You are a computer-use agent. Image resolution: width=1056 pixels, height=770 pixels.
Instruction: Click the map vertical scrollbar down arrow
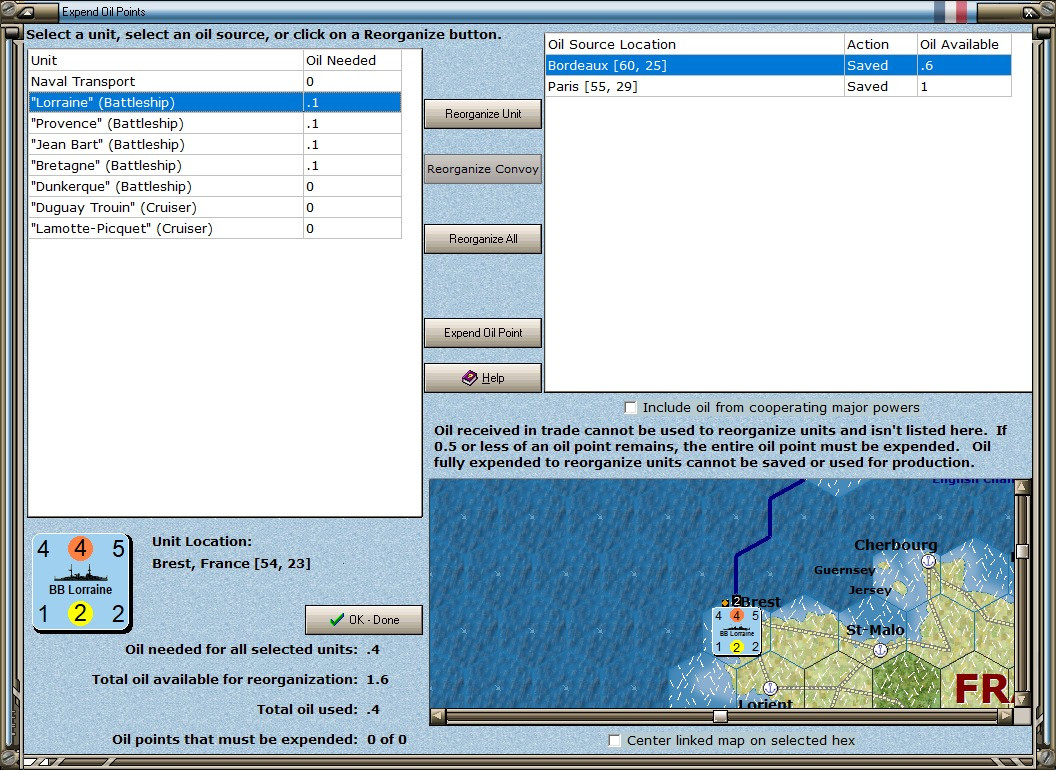tap(1022, 699)
